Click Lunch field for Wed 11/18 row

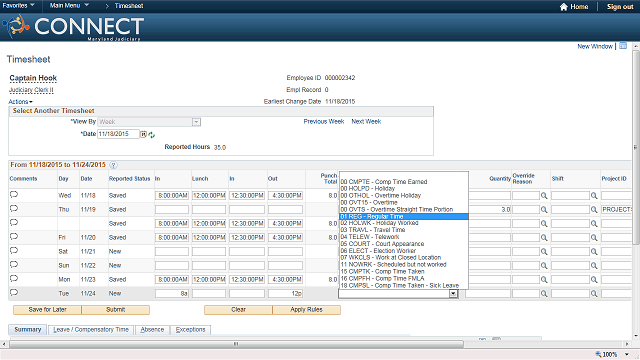point(209,196)
